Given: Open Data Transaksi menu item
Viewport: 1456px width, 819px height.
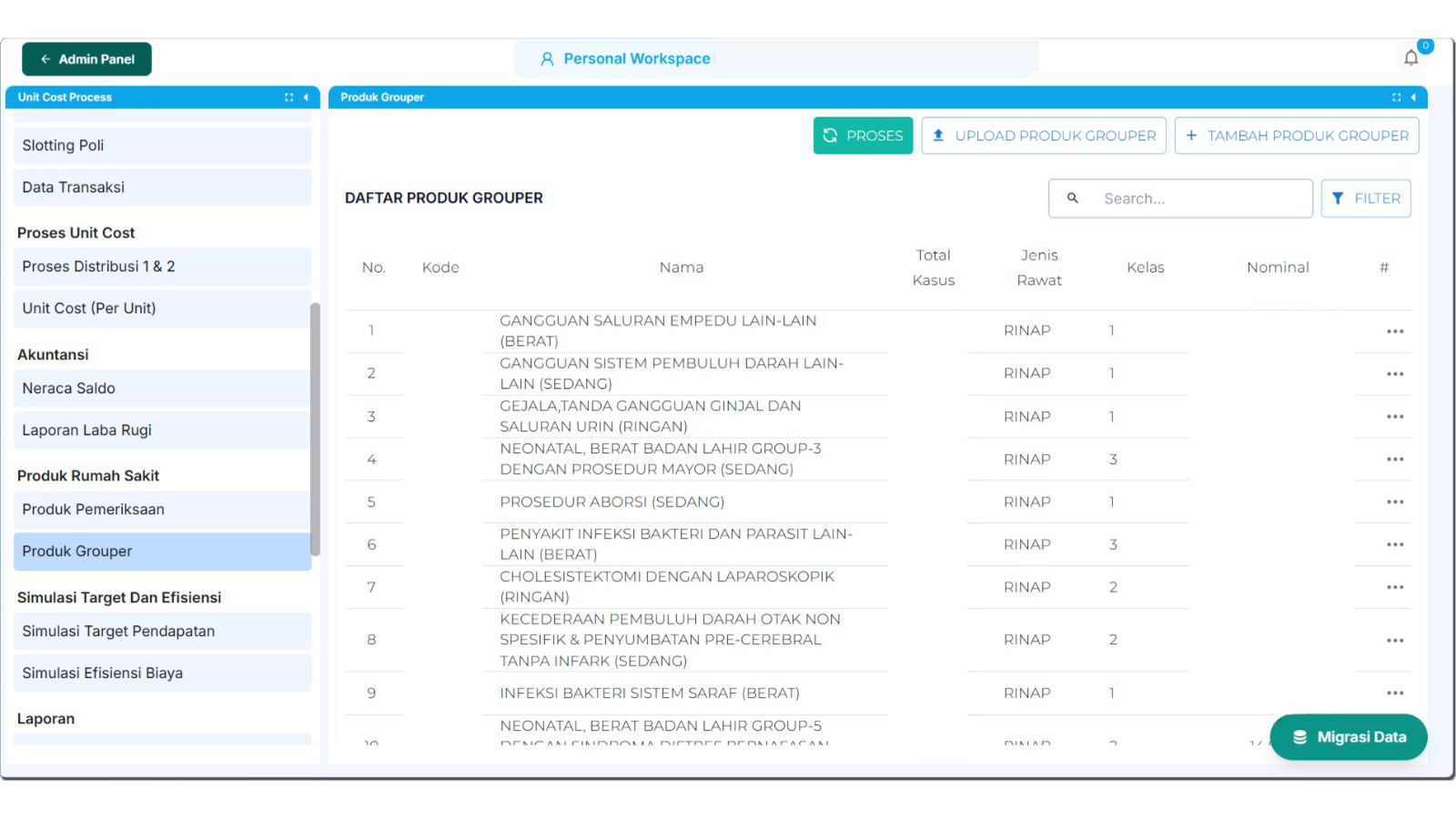Looking at the screenshot, I should point(163,187).
